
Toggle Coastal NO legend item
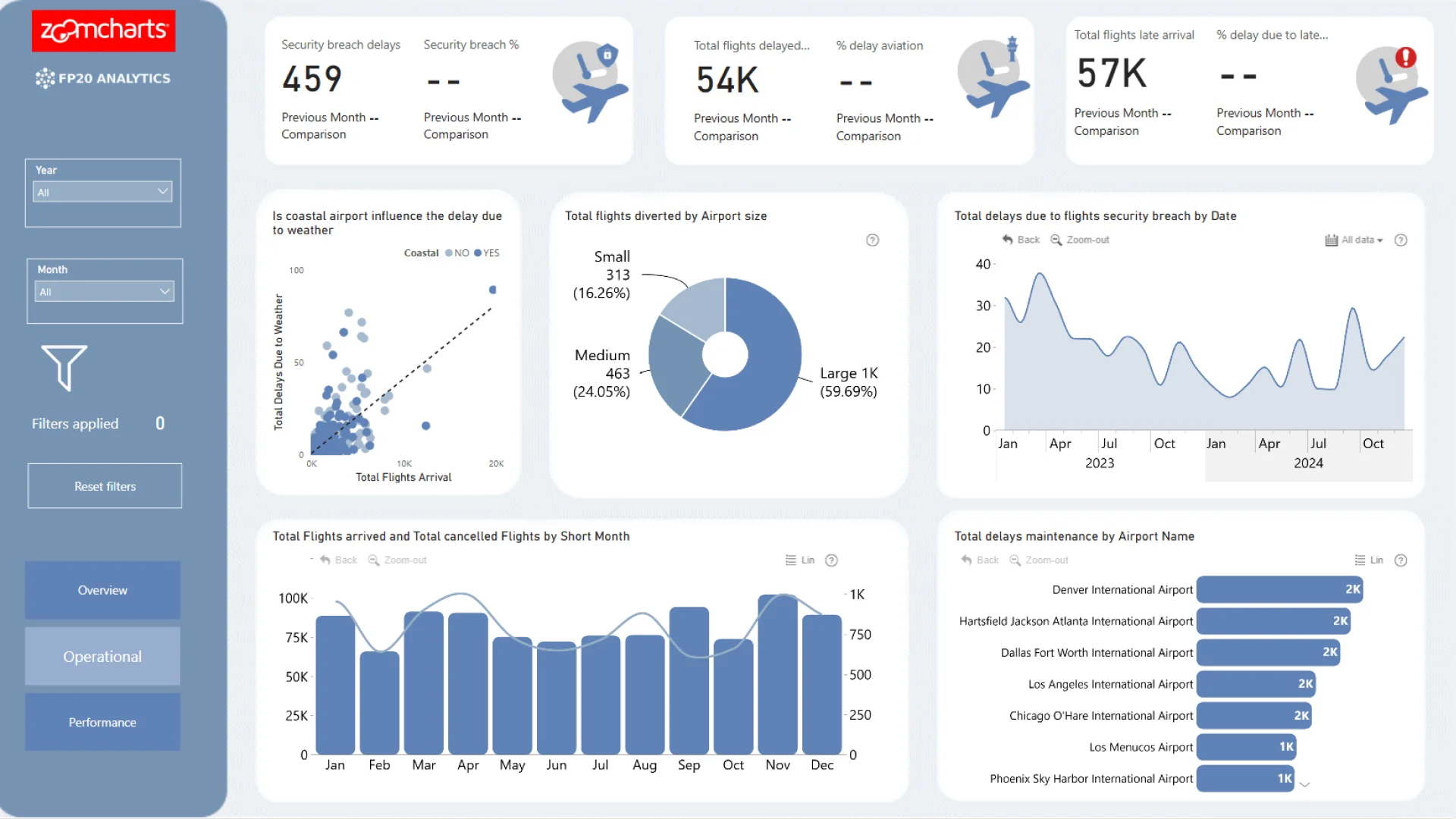coord(457,253)
